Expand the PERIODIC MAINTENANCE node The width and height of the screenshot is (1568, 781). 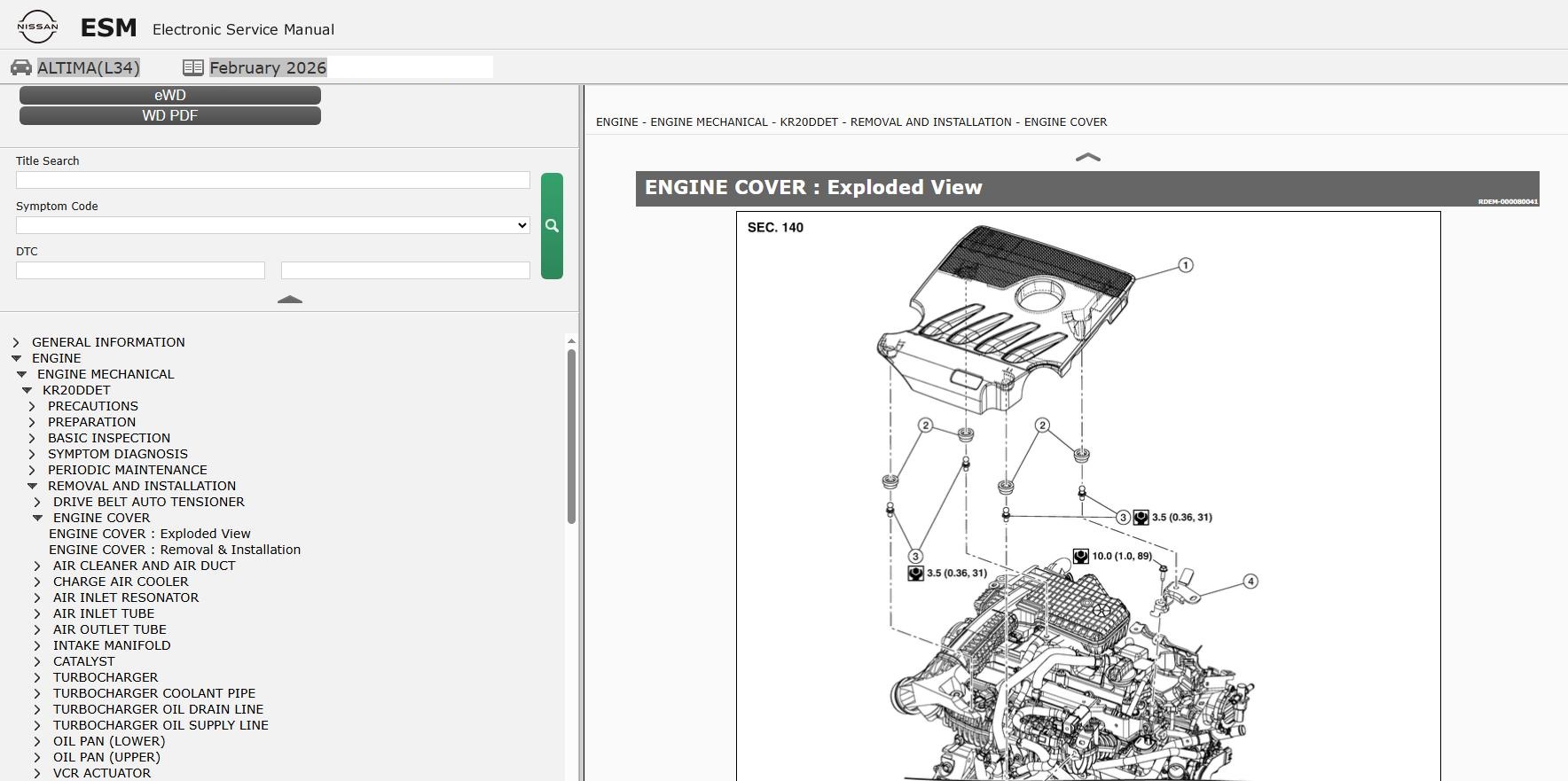tap(32, 470)
